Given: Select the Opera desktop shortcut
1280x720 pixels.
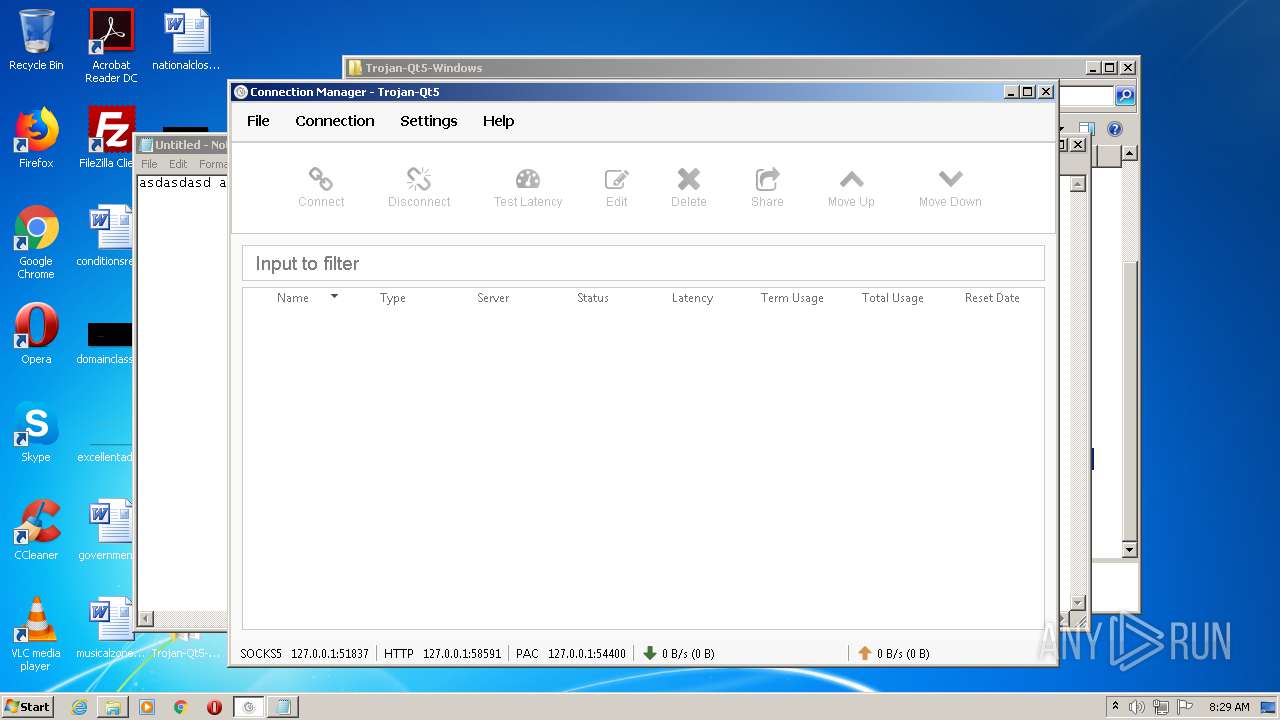Looking at the screenshot, I should click(36, 334).
